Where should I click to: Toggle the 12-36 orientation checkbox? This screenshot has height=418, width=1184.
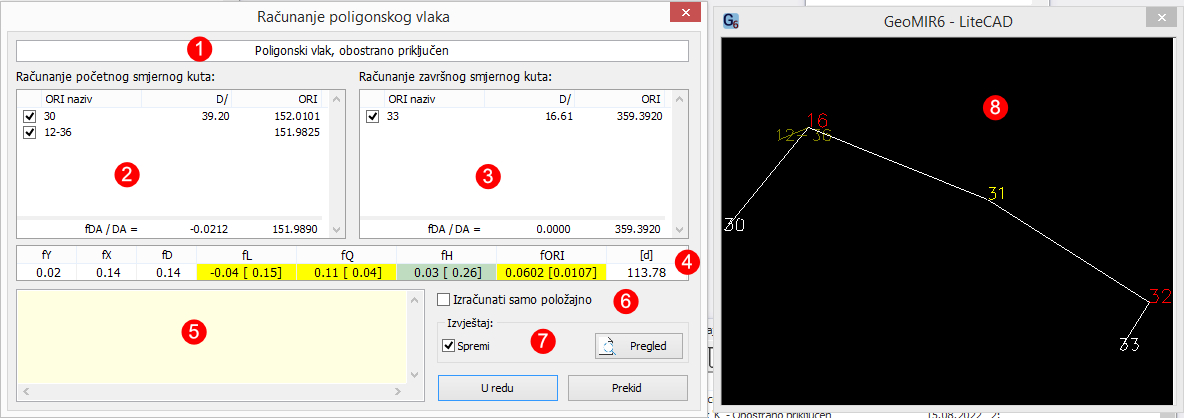(29, 133)
